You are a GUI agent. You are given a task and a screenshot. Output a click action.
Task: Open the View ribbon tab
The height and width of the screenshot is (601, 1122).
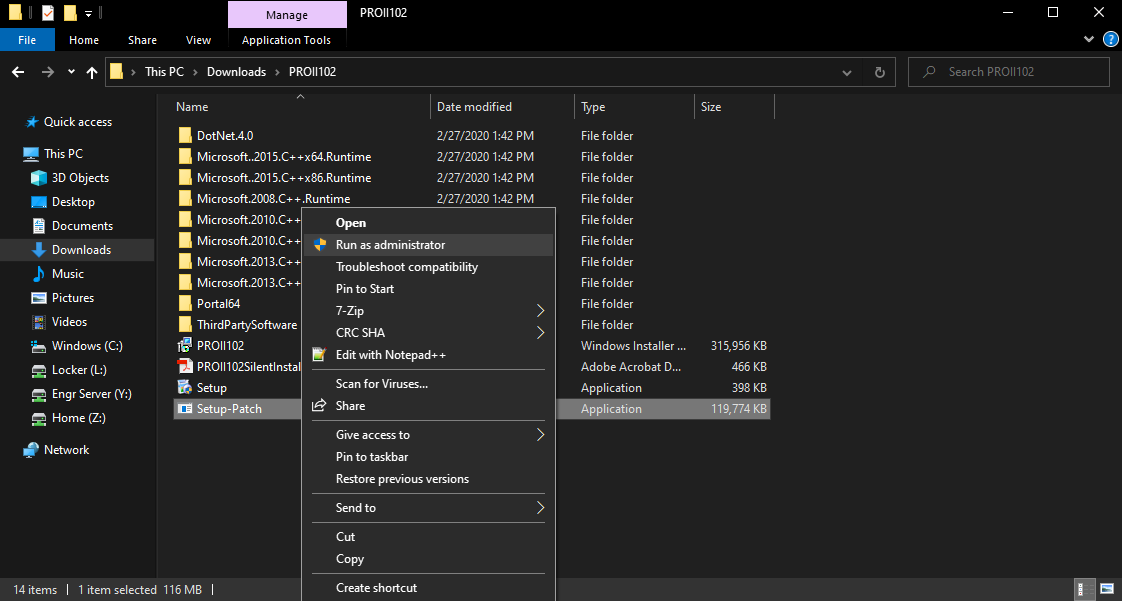click(x=198, y=40)
